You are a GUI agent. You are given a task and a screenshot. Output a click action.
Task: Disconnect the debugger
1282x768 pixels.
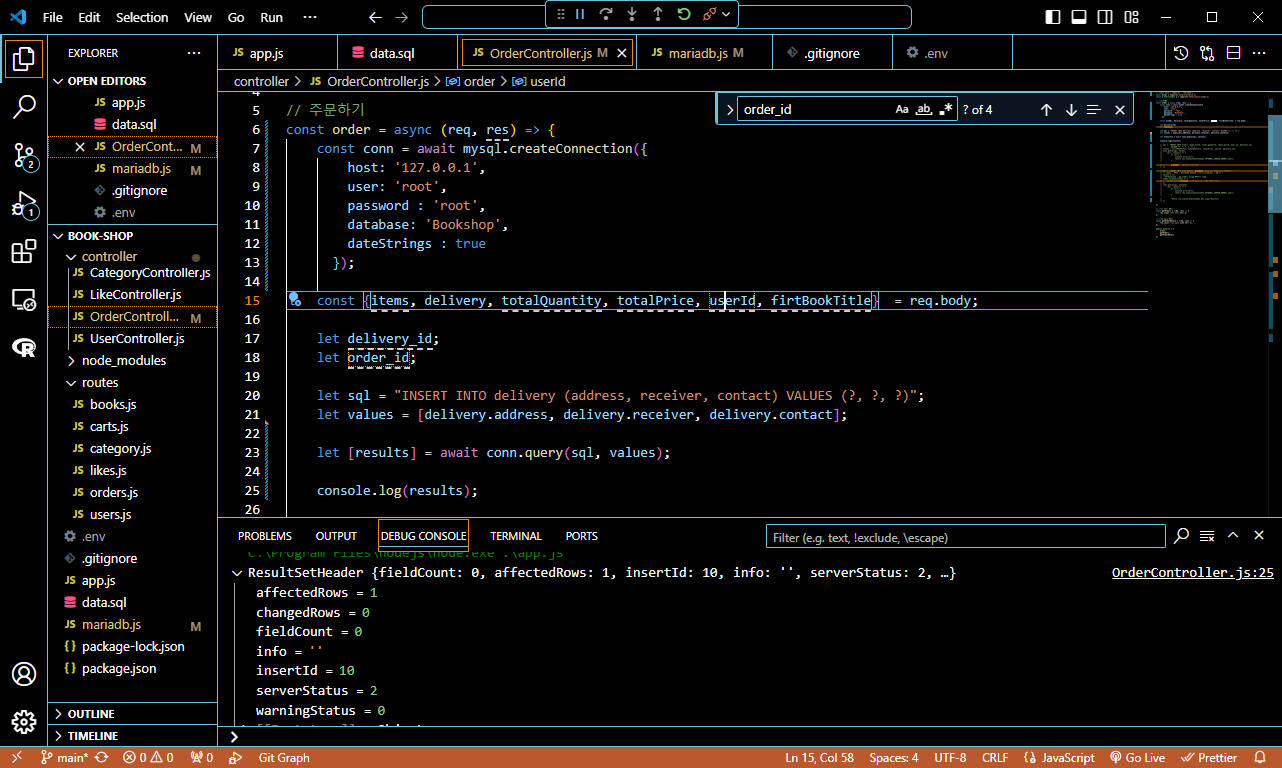(x=710, y=14)
